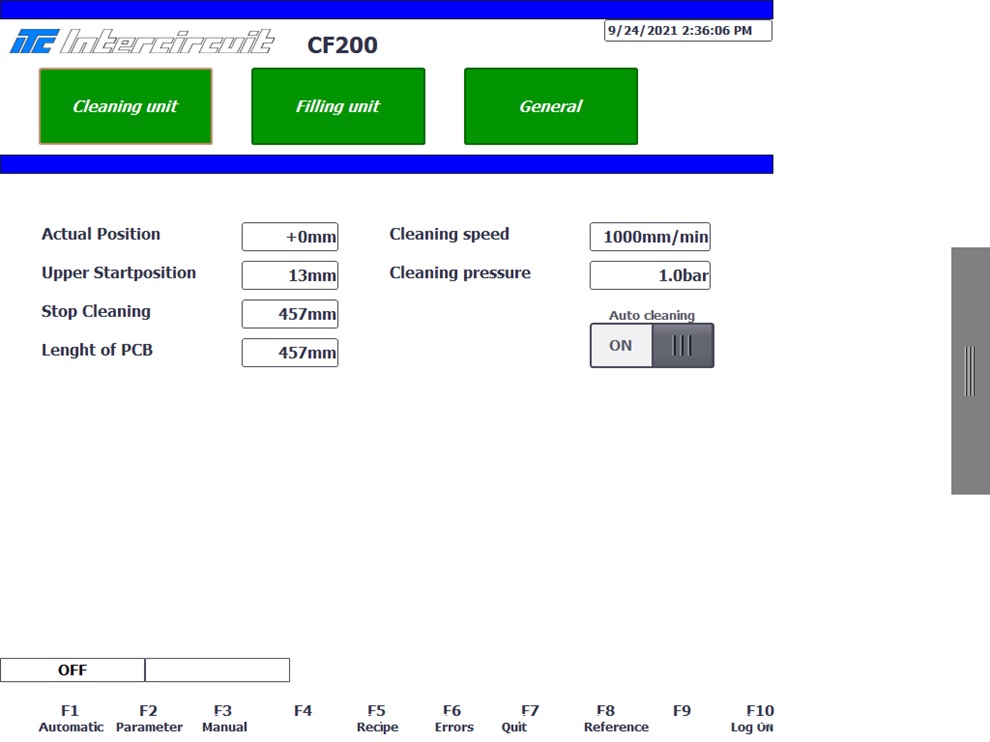This screenshot has height=742, width=990.
Task: Select F3 Manual mode
Action: [224, 718]
